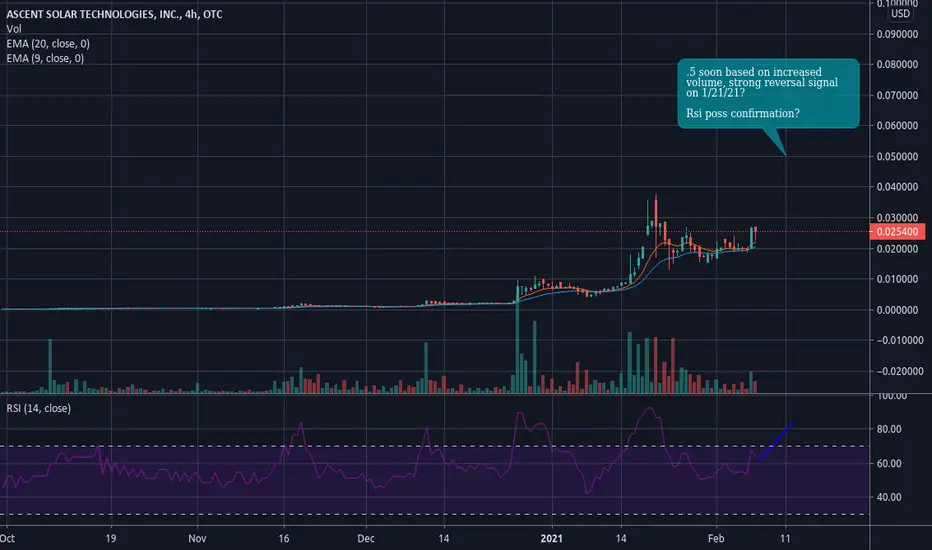Click the 16 date label on time axis

284,539
